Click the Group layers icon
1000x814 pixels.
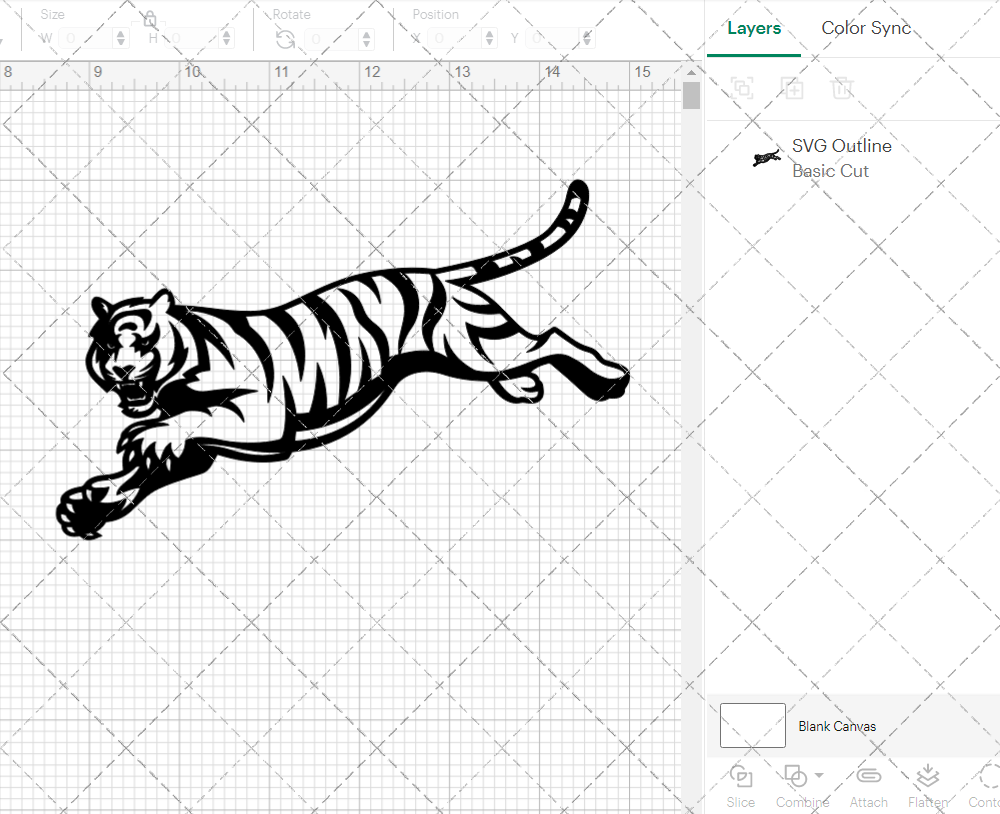coord(742,87)
